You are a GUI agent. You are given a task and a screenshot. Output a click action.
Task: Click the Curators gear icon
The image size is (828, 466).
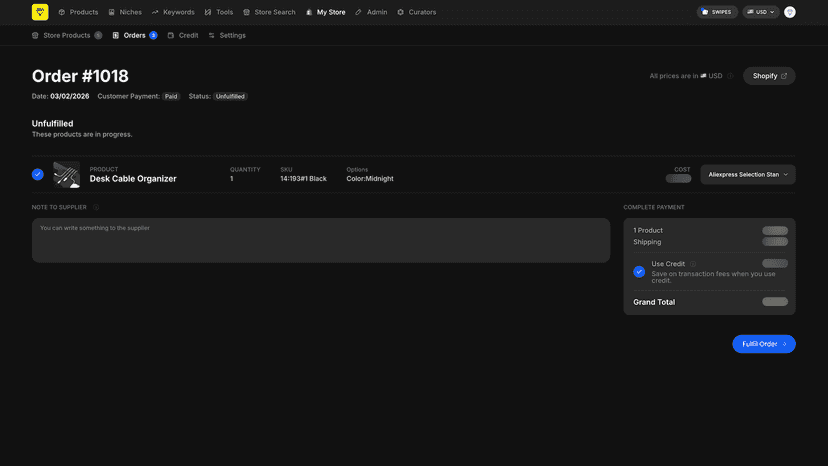(x=400, y=12)
